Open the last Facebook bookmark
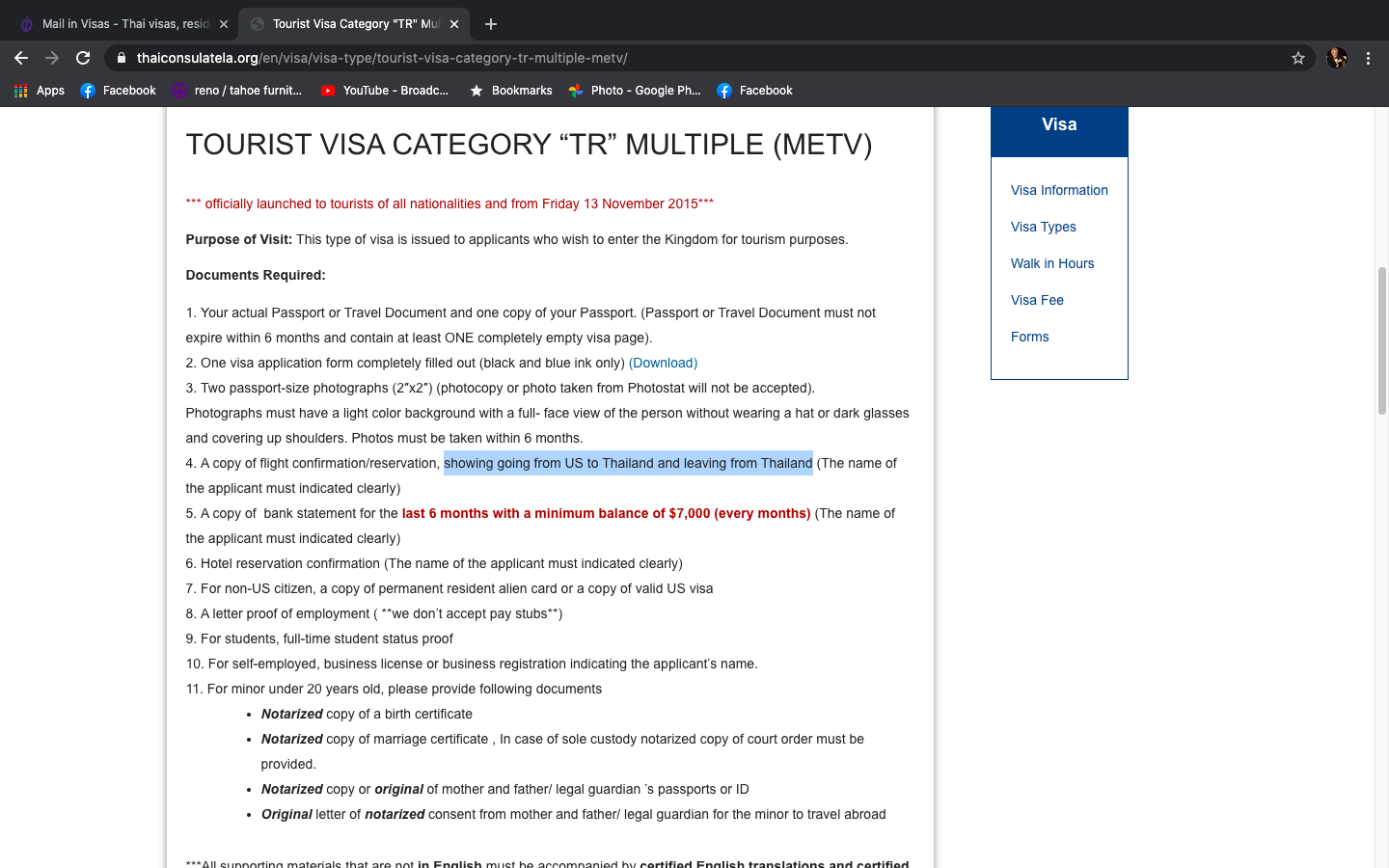This screenshot has width=1389, height=868. [754, 91]
